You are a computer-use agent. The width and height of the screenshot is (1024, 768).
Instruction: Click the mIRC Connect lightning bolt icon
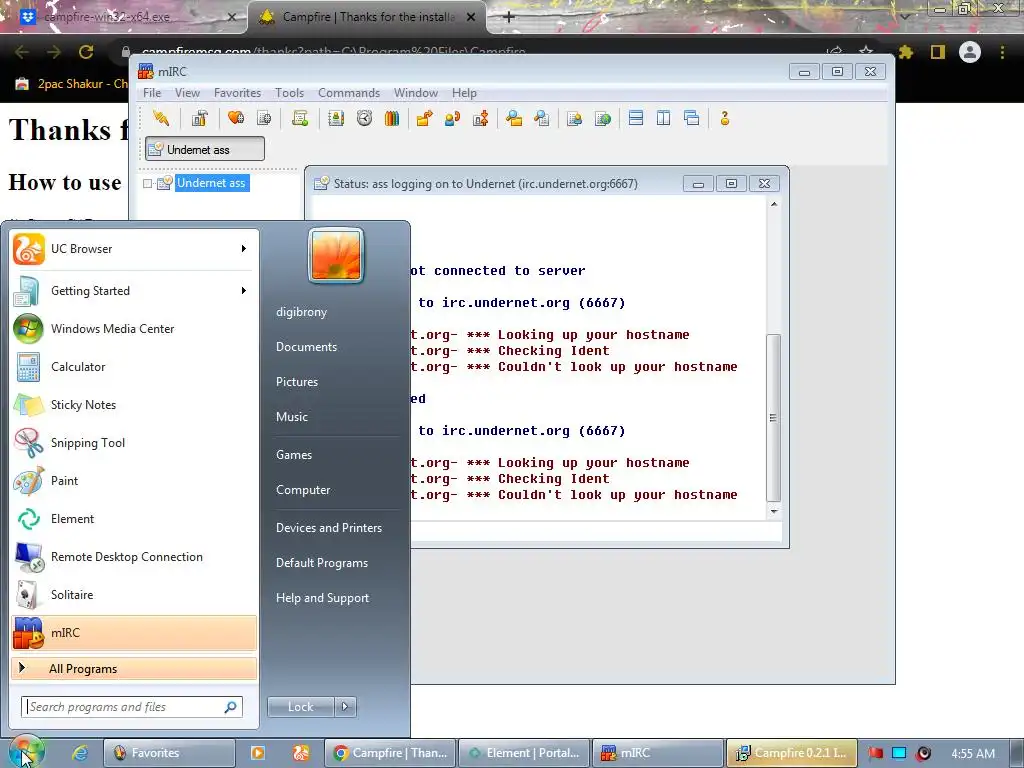pyautogui.click(x=161, y=118)
